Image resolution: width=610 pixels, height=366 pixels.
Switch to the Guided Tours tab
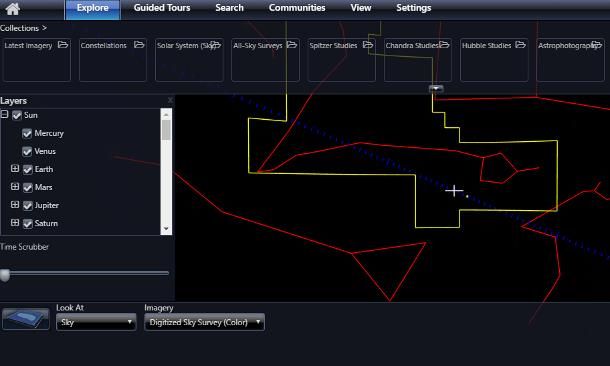coord(162,8)
